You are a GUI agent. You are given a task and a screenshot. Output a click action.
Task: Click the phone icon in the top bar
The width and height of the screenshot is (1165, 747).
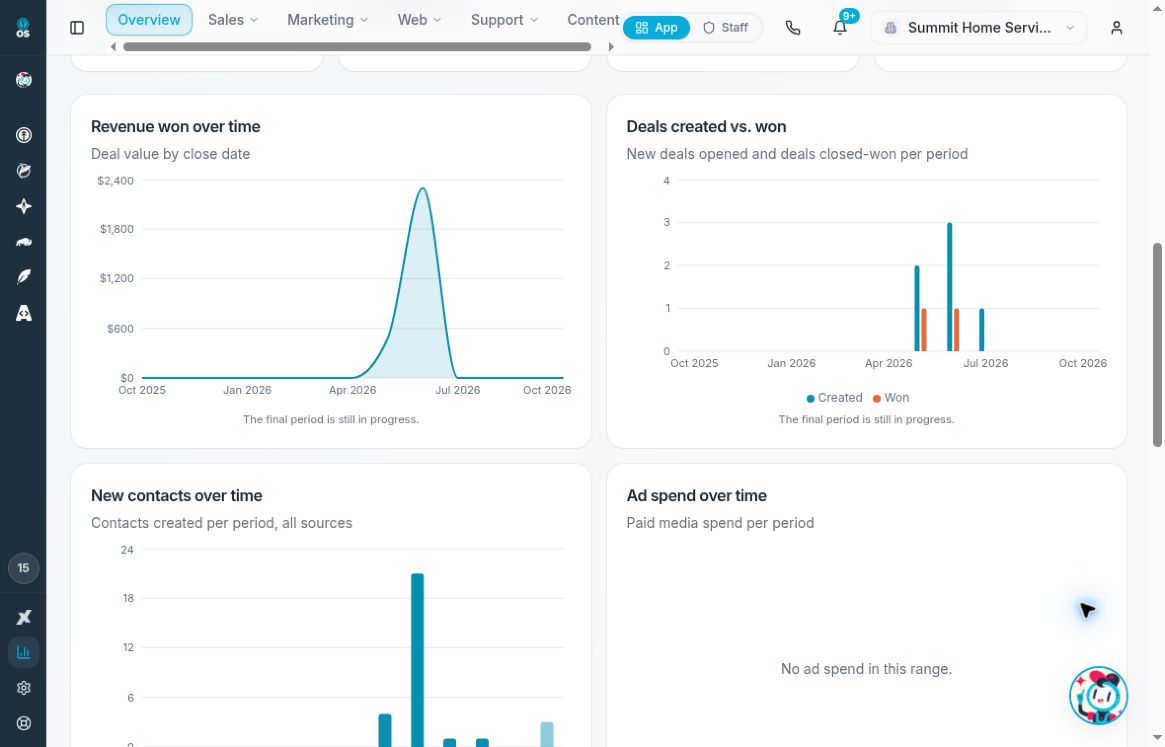coord(793,28)
